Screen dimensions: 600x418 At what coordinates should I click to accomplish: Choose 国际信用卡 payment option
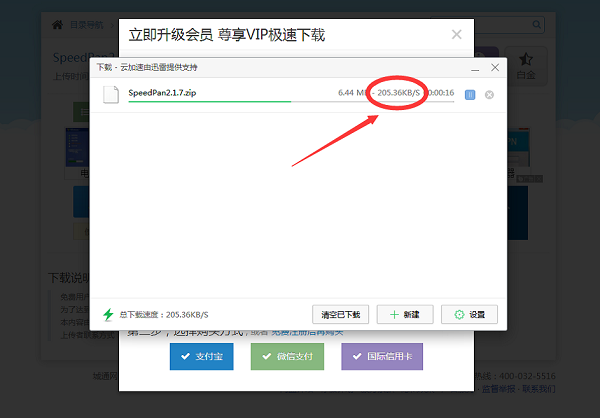tap(382, 356)
